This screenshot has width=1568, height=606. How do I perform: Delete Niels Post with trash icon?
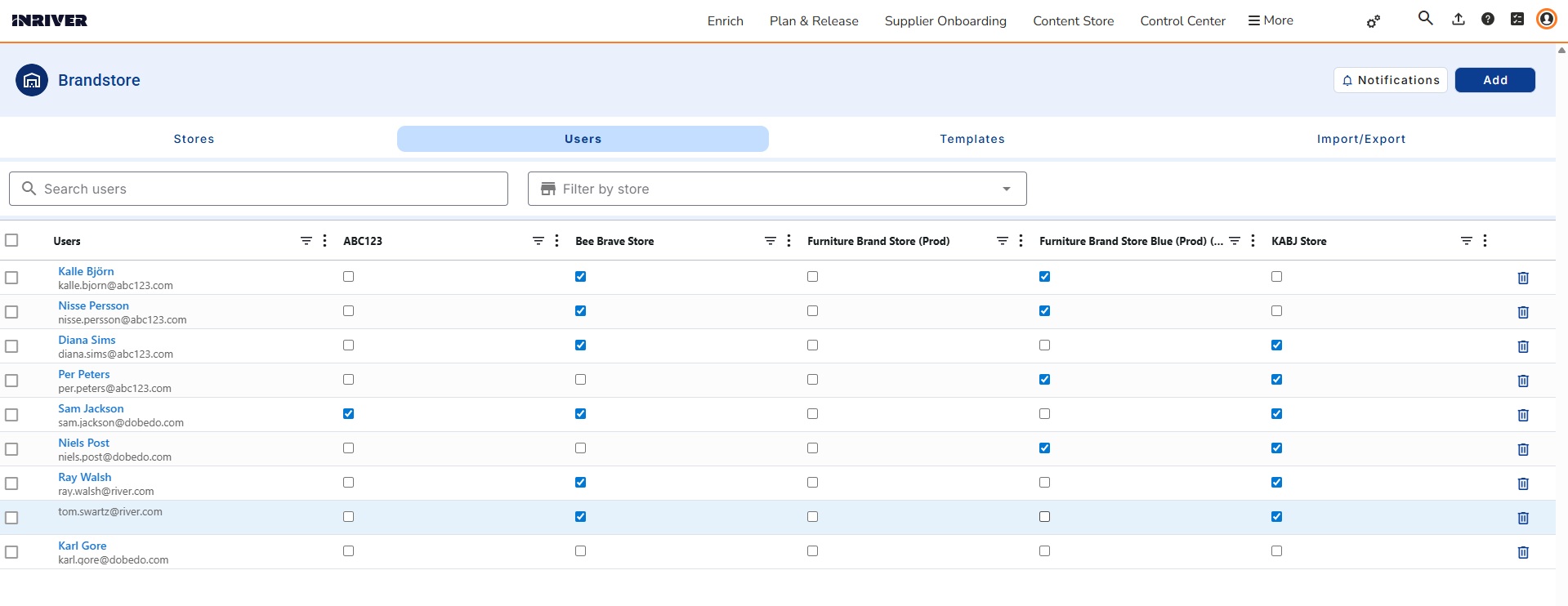pos(1523,449)
